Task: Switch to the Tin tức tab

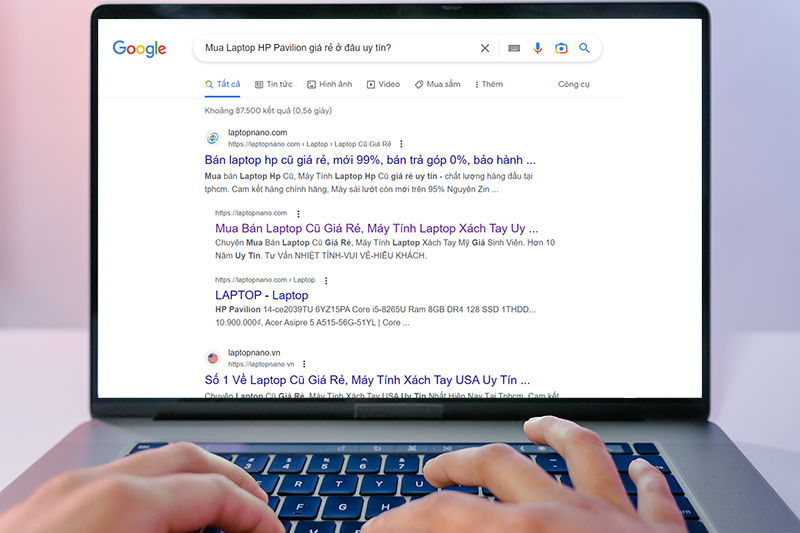Action: (273, 84)
